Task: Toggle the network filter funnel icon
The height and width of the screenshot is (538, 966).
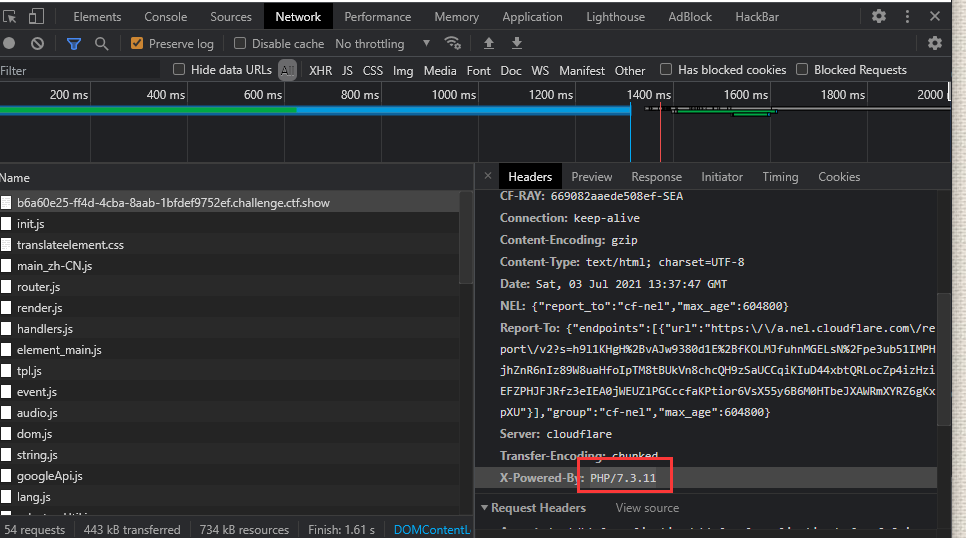Action: point(74,44)
